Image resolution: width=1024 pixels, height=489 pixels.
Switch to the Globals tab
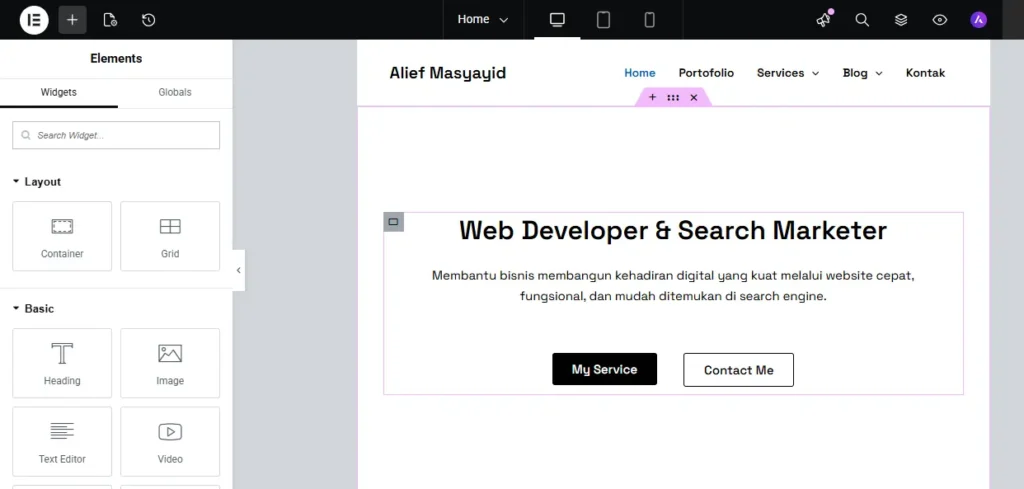[175, 92]
